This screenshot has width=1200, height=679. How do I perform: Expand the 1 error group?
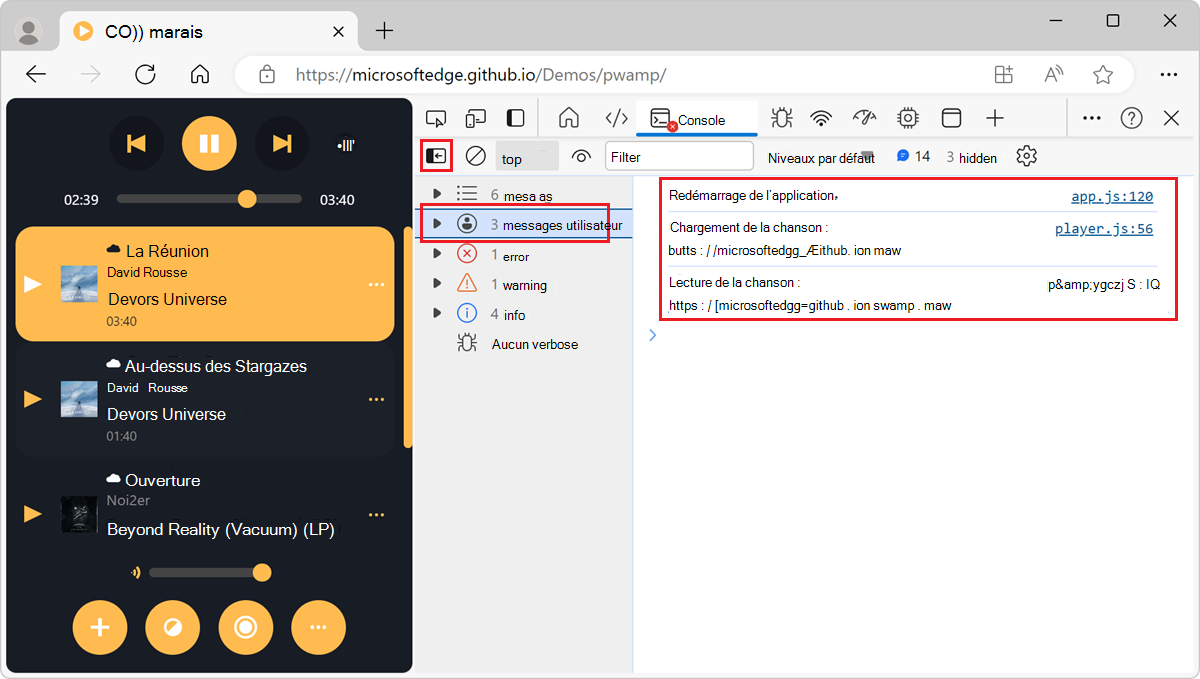[437, 253]
